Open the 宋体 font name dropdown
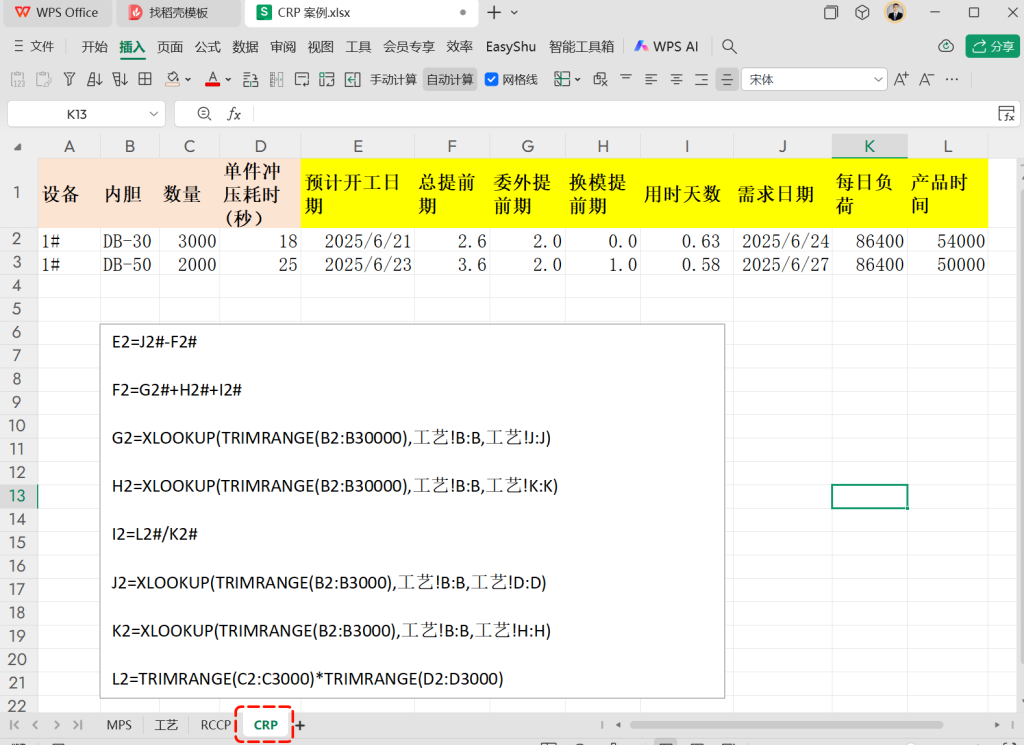 click(878, 80)
